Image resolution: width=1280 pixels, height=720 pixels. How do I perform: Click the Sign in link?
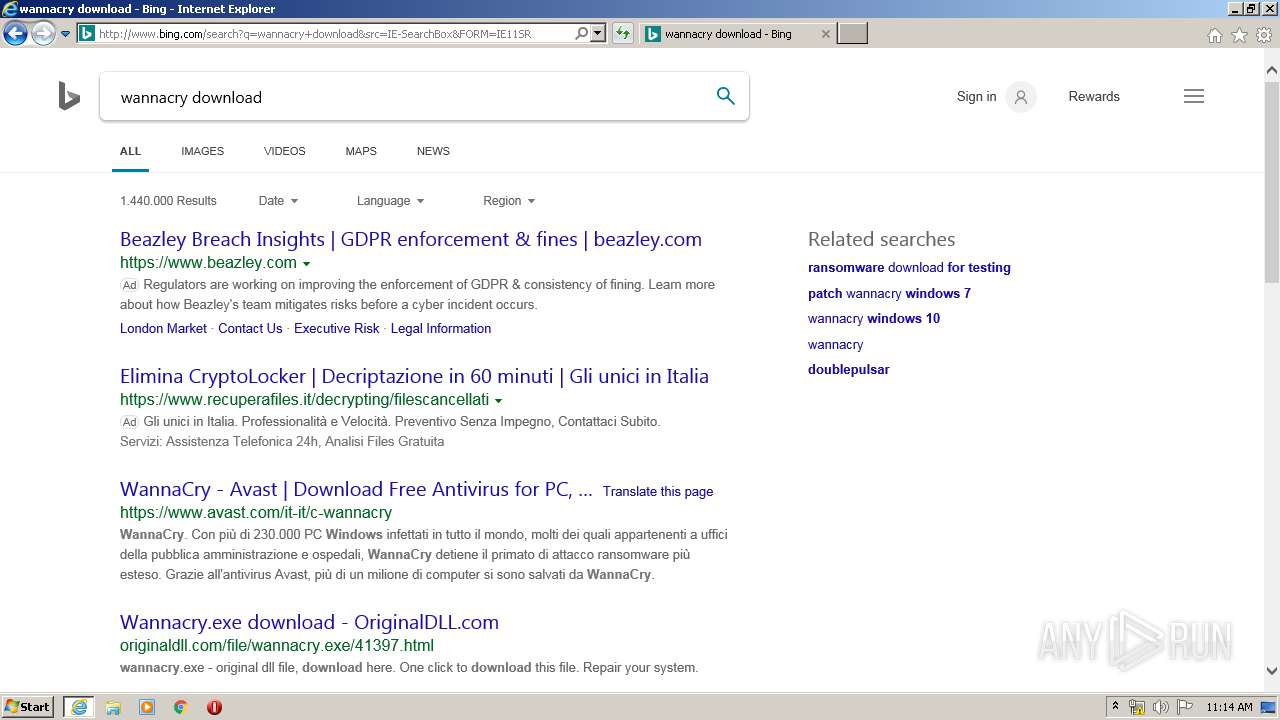[976, 97]
